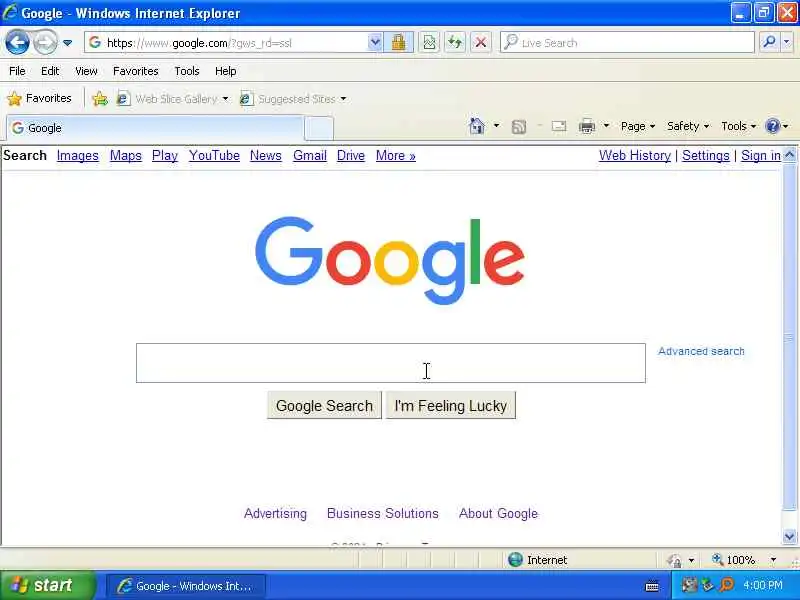Click the Print icon
800x600 pixels.
[587, 126]
